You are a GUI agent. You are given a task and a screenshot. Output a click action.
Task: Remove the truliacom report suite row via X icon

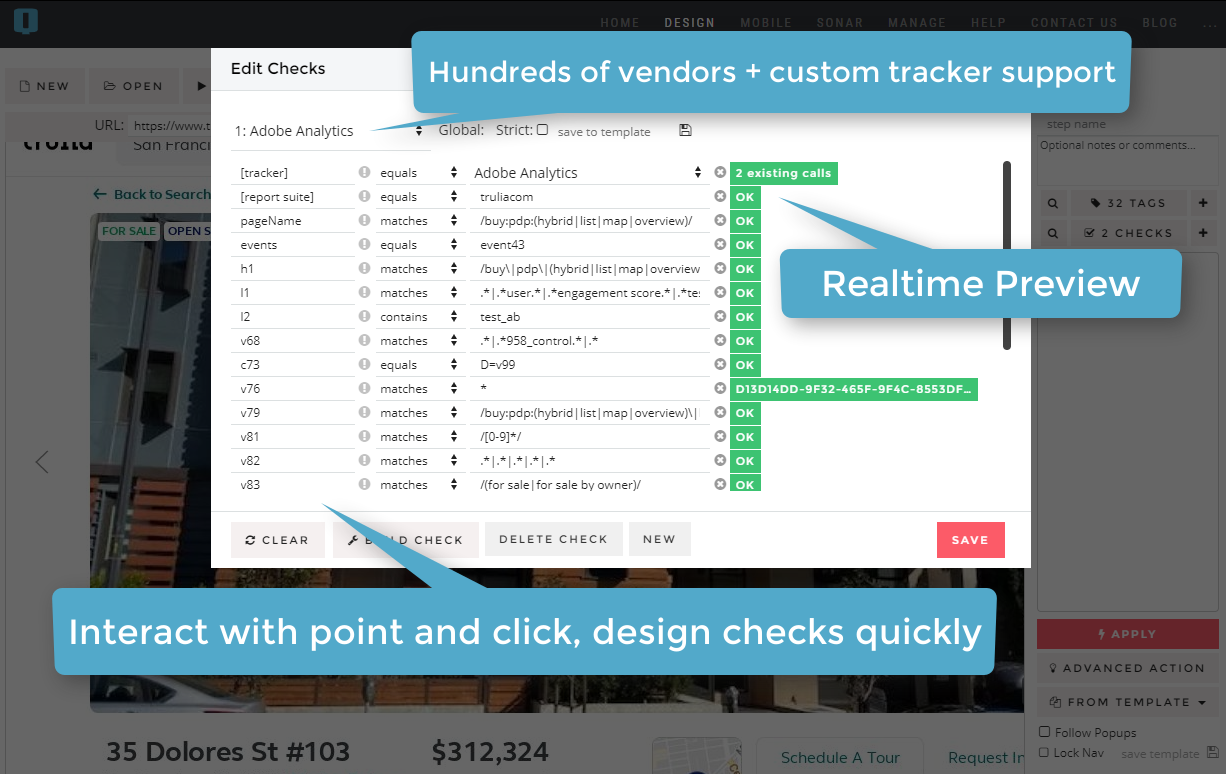point(720,196)
